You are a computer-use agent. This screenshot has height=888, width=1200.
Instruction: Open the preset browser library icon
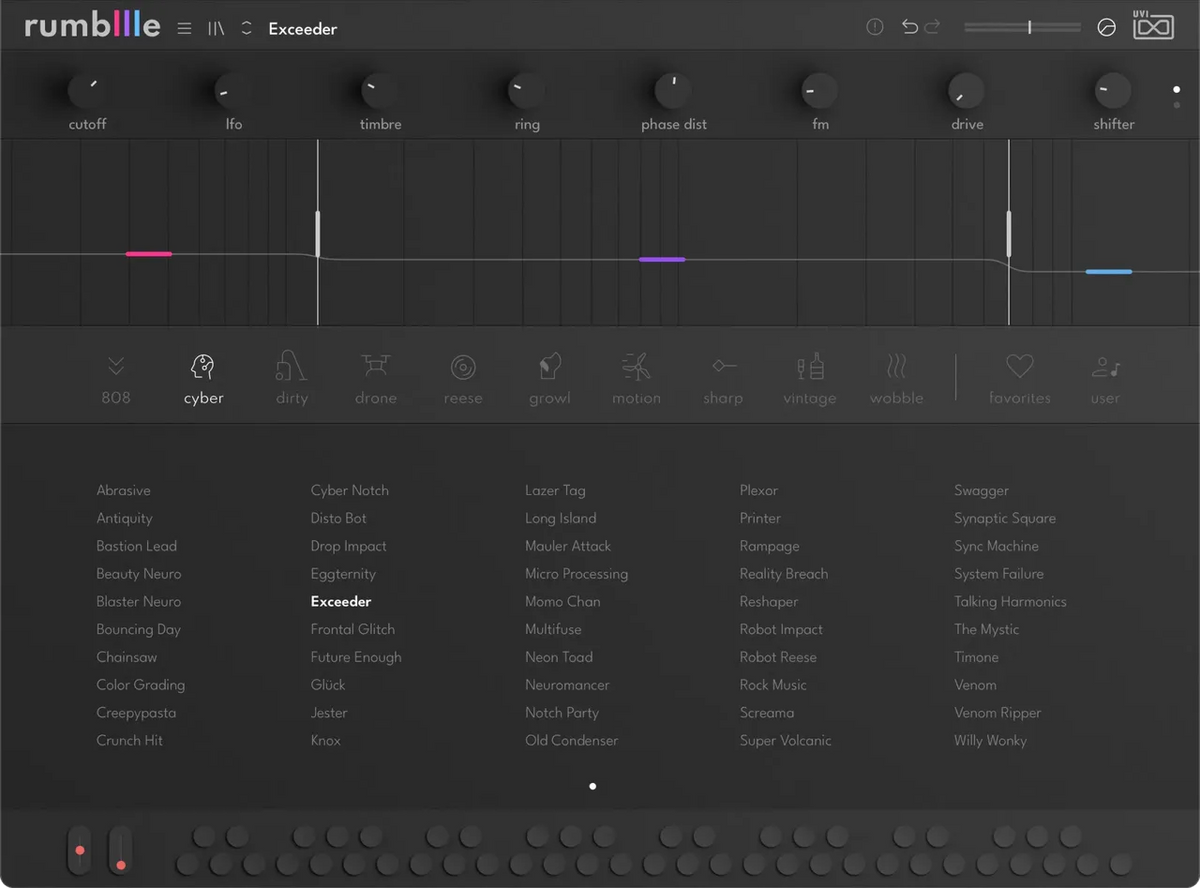[x=216, y=28]
